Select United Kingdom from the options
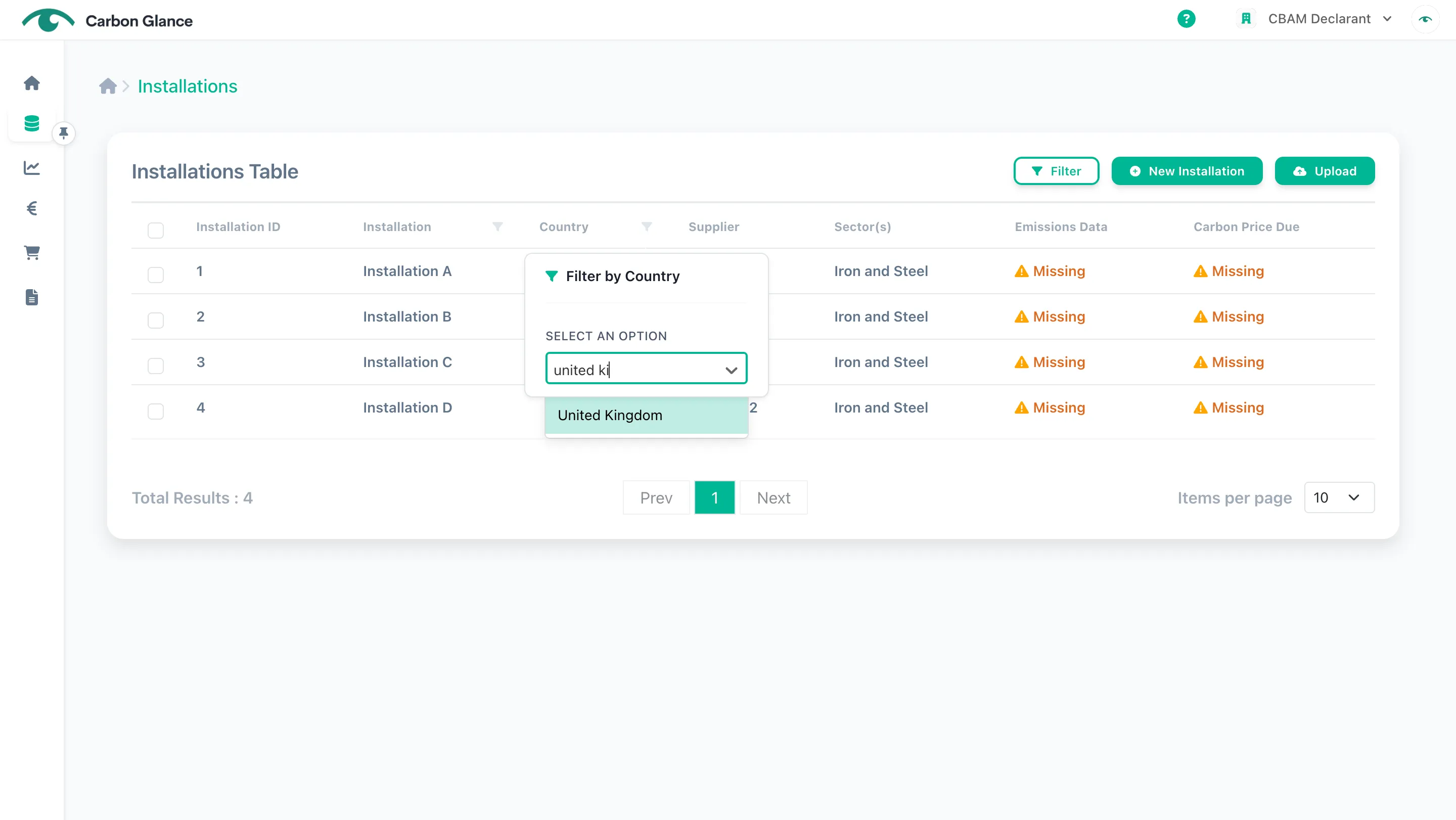 (646, 416)
